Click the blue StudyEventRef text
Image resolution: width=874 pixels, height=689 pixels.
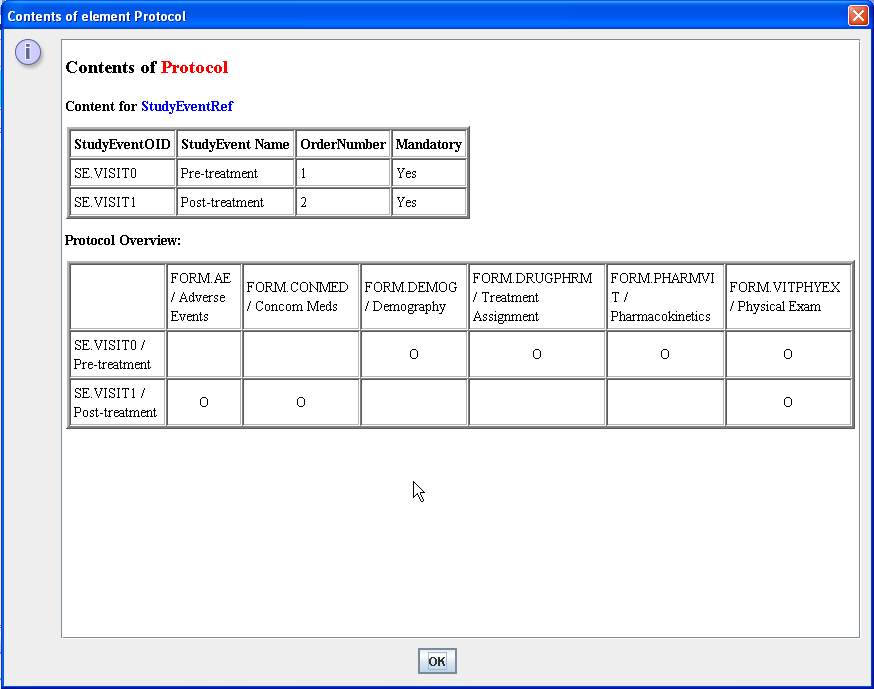coord(187,106)
